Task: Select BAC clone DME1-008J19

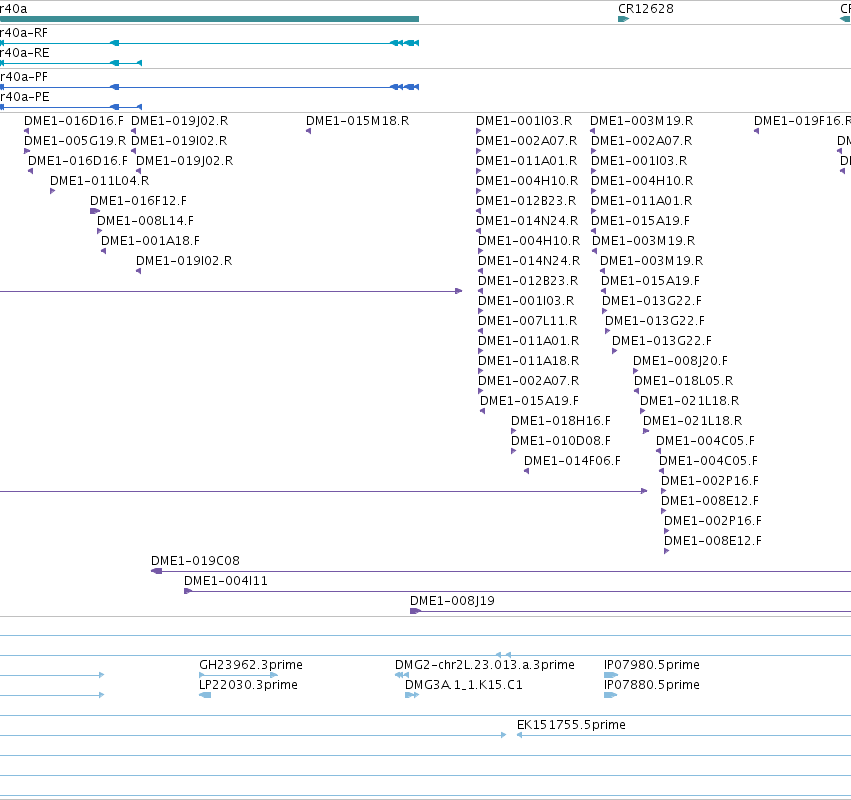Action: pos(452,601)
